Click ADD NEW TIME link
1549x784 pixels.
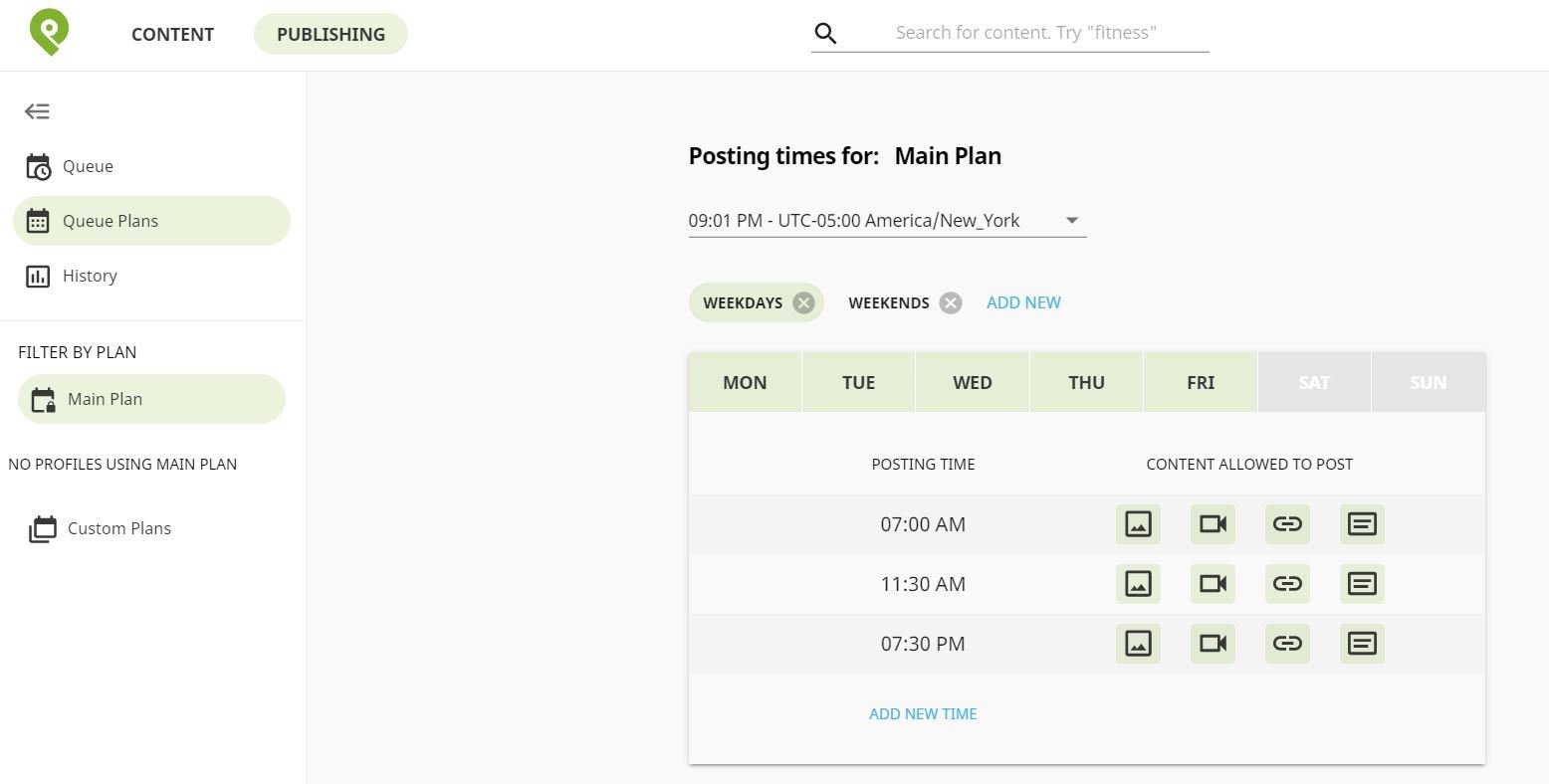923,713
